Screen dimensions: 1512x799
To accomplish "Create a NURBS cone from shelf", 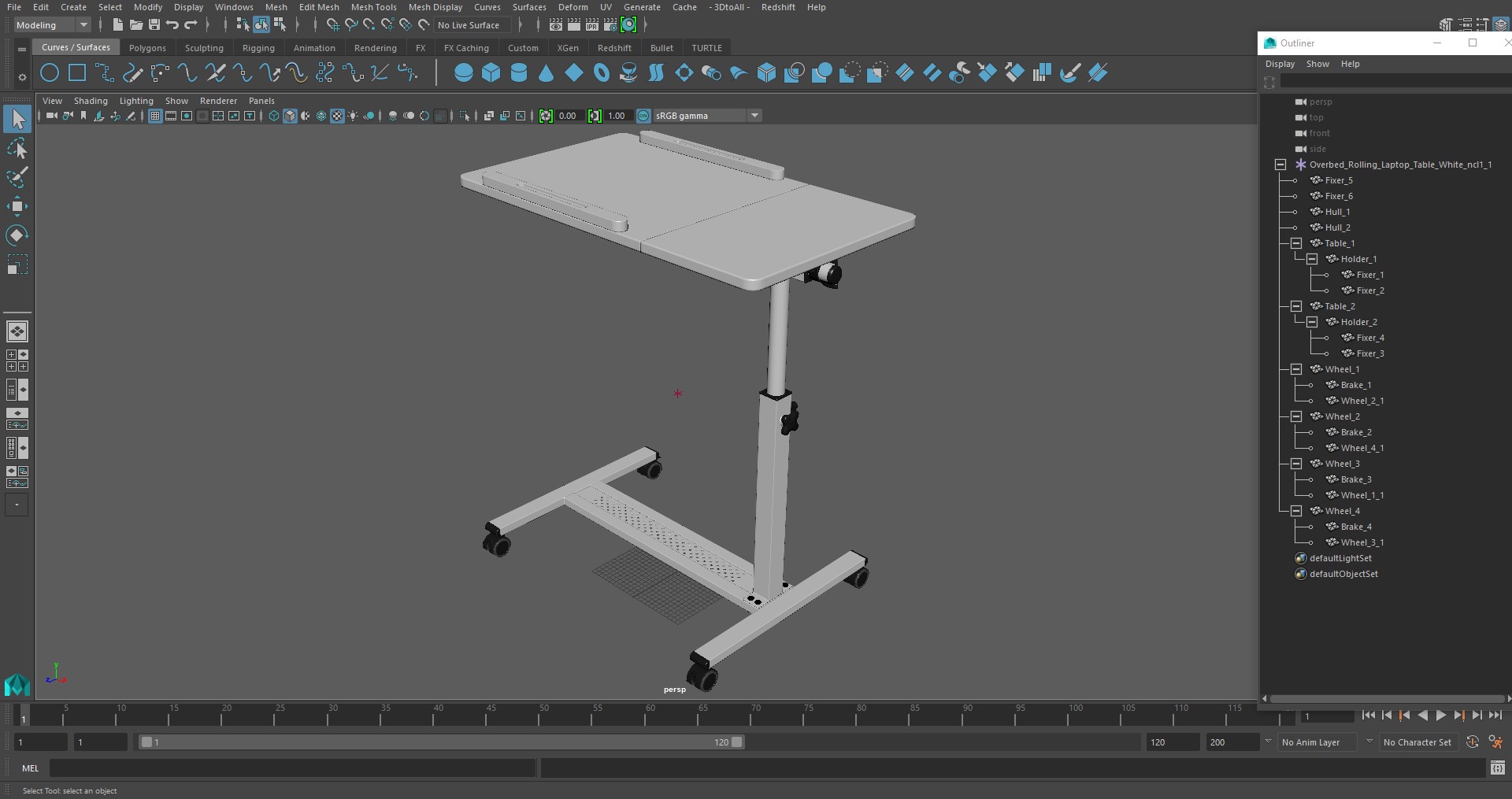I will tap(547, 73).
